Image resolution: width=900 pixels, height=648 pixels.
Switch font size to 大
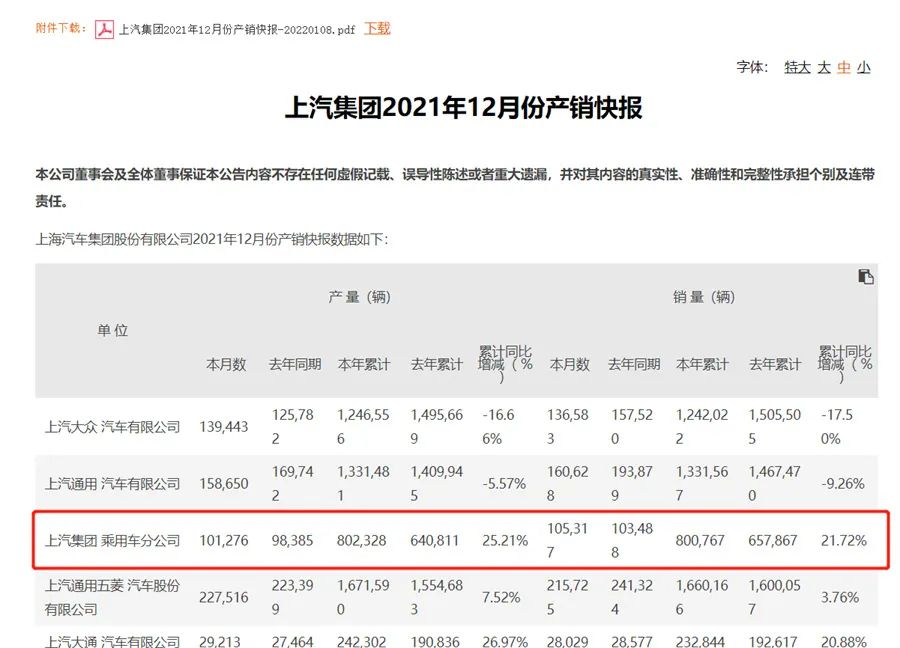(824, 67)
